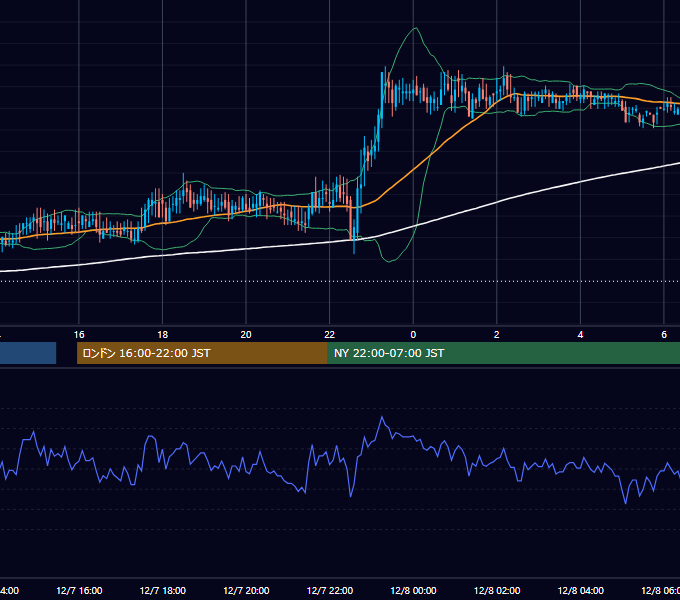Click the oscillator line peak after 22:00
680x600 pixels.
(x=382, y=417)
